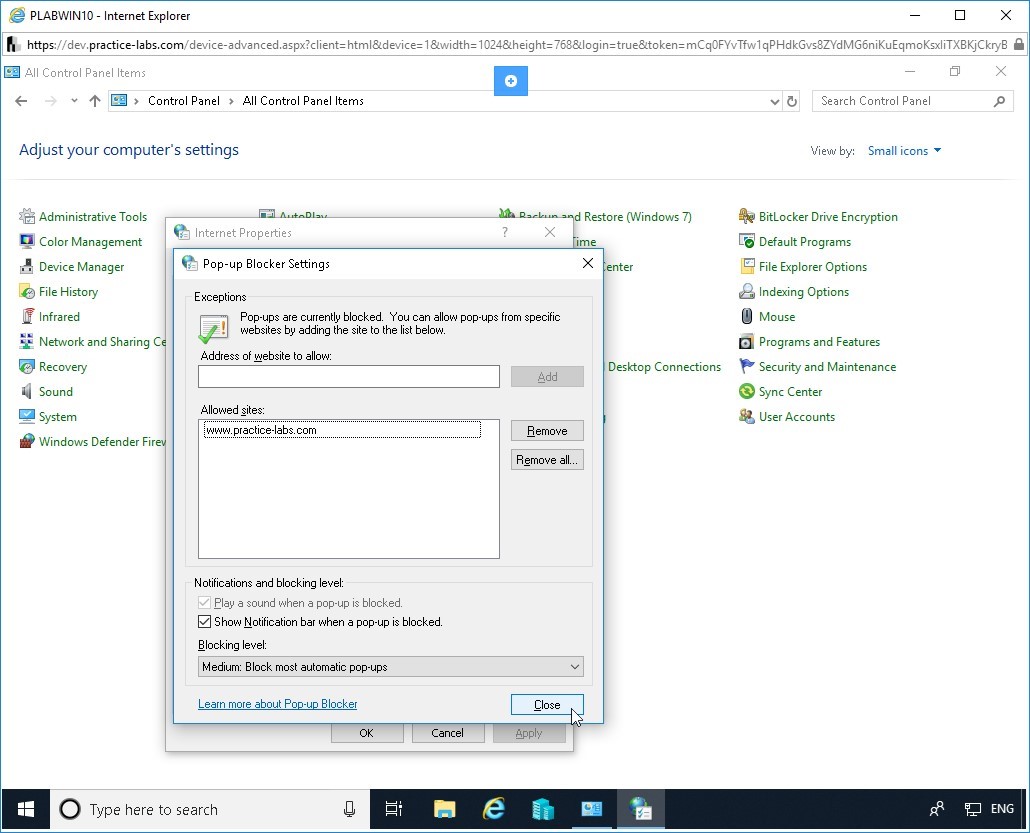Click the Remove all button

click(x=547, y=460)
